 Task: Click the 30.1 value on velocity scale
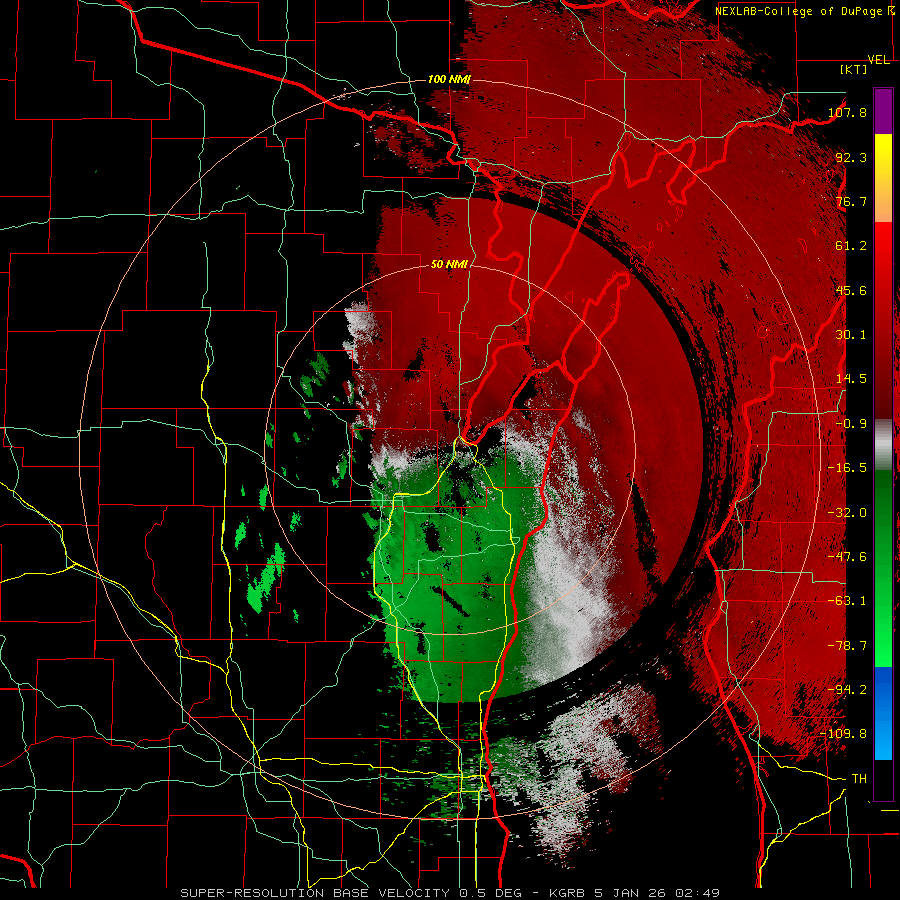(x=851, y=335)
